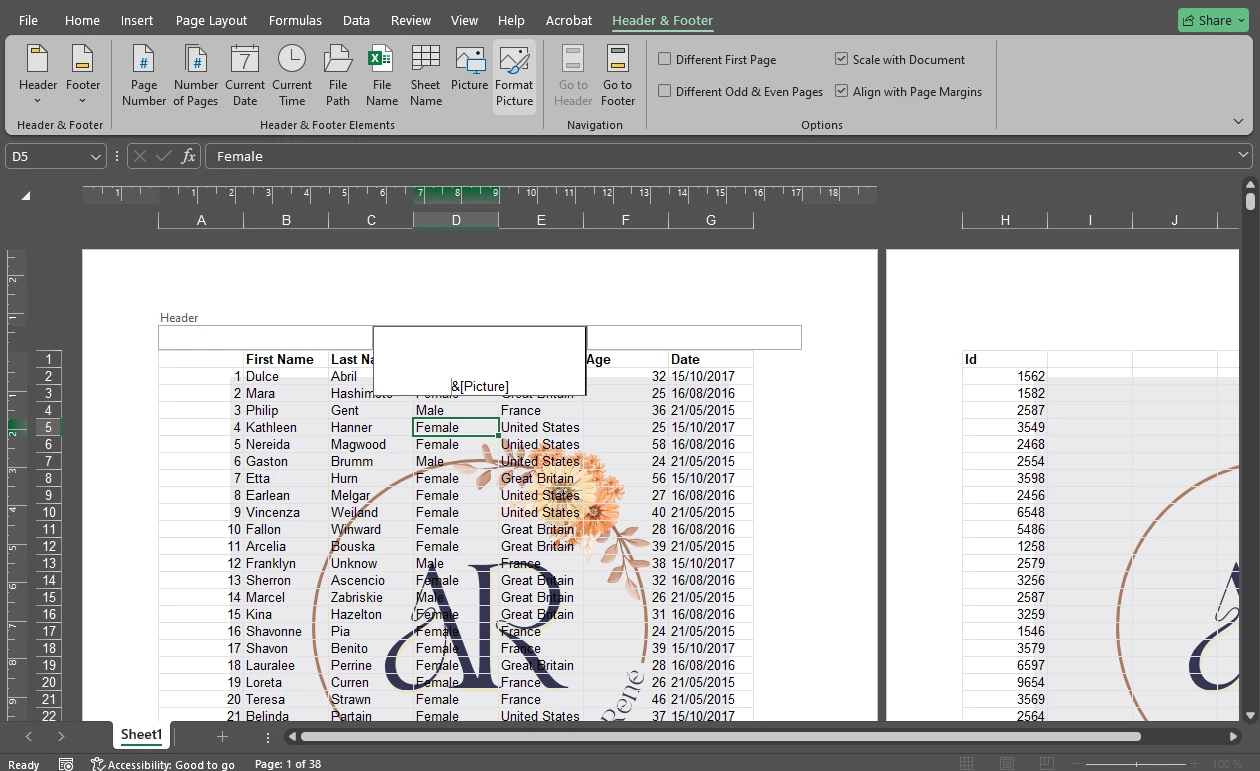Switch to the Insert tab

tap(137, 20)
